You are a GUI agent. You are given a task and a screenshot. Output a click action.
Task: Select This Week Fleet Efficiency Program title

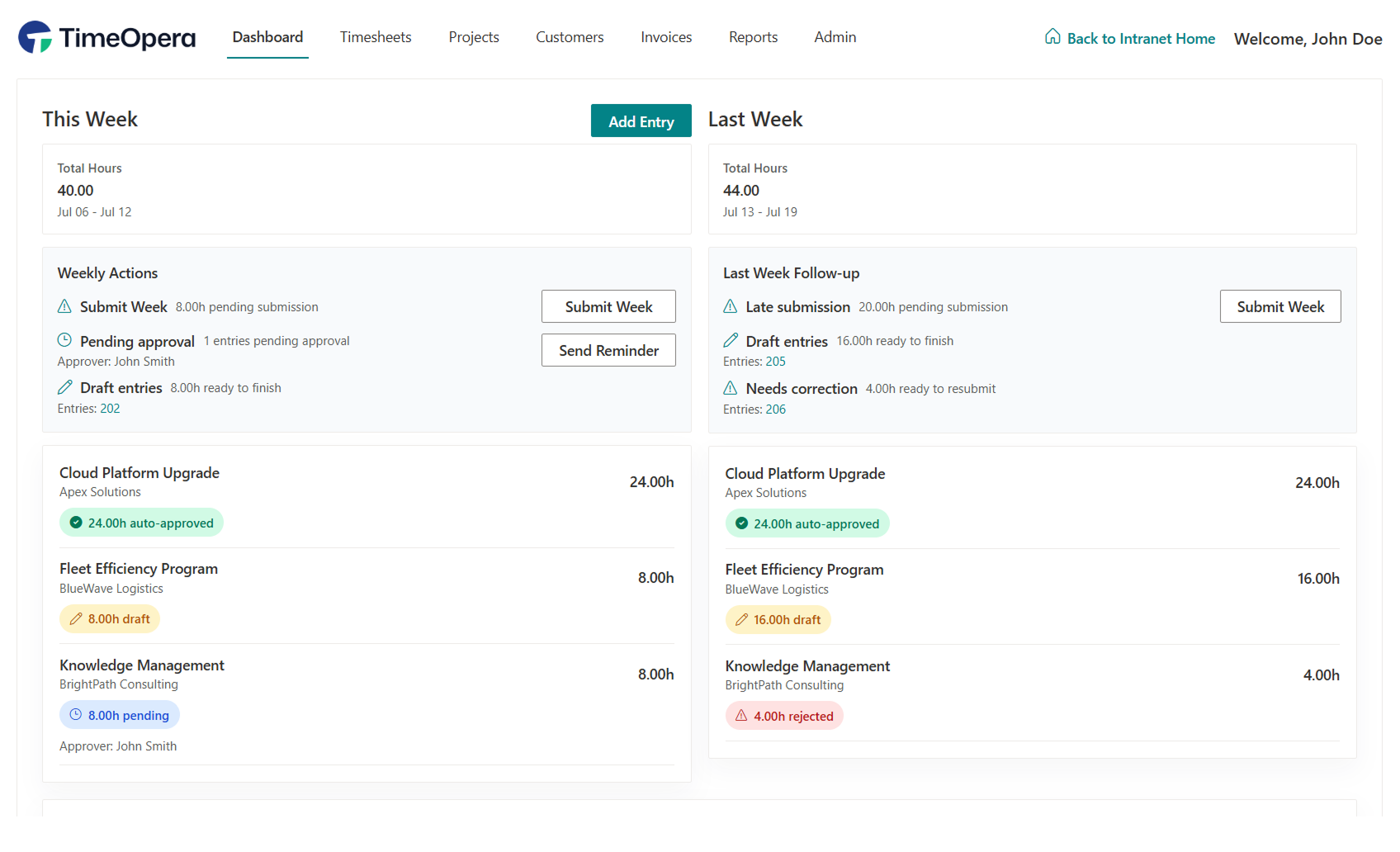[139, 569]
